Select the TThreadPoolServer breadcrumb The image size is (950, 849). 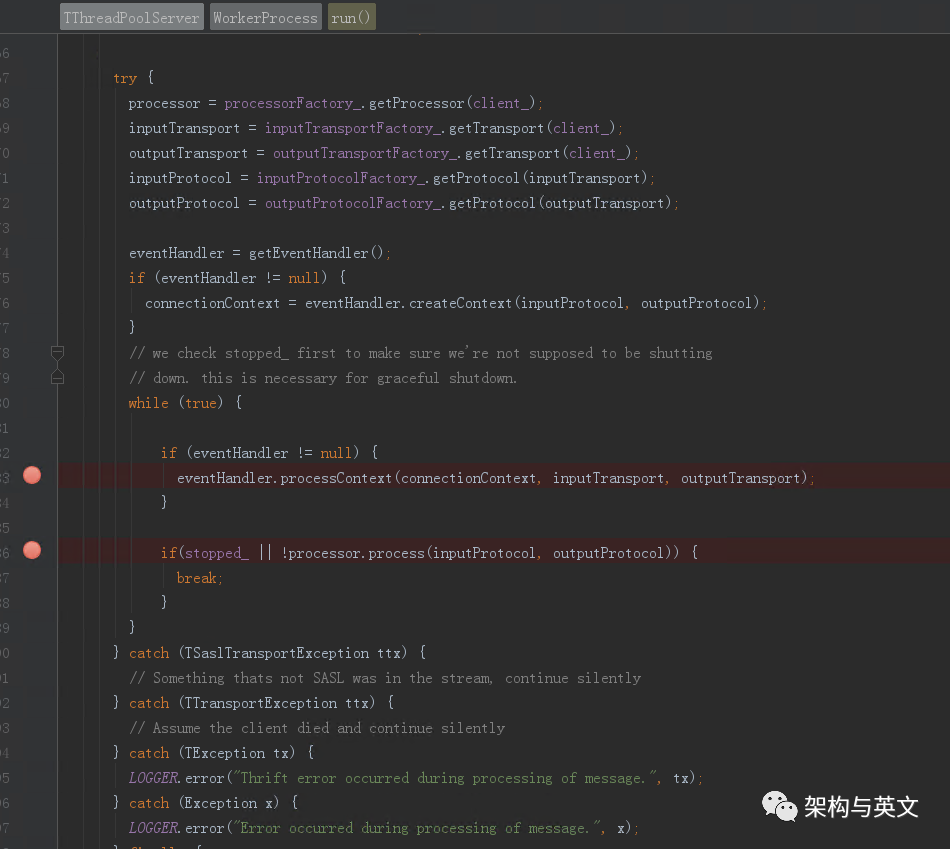[131, 17]
